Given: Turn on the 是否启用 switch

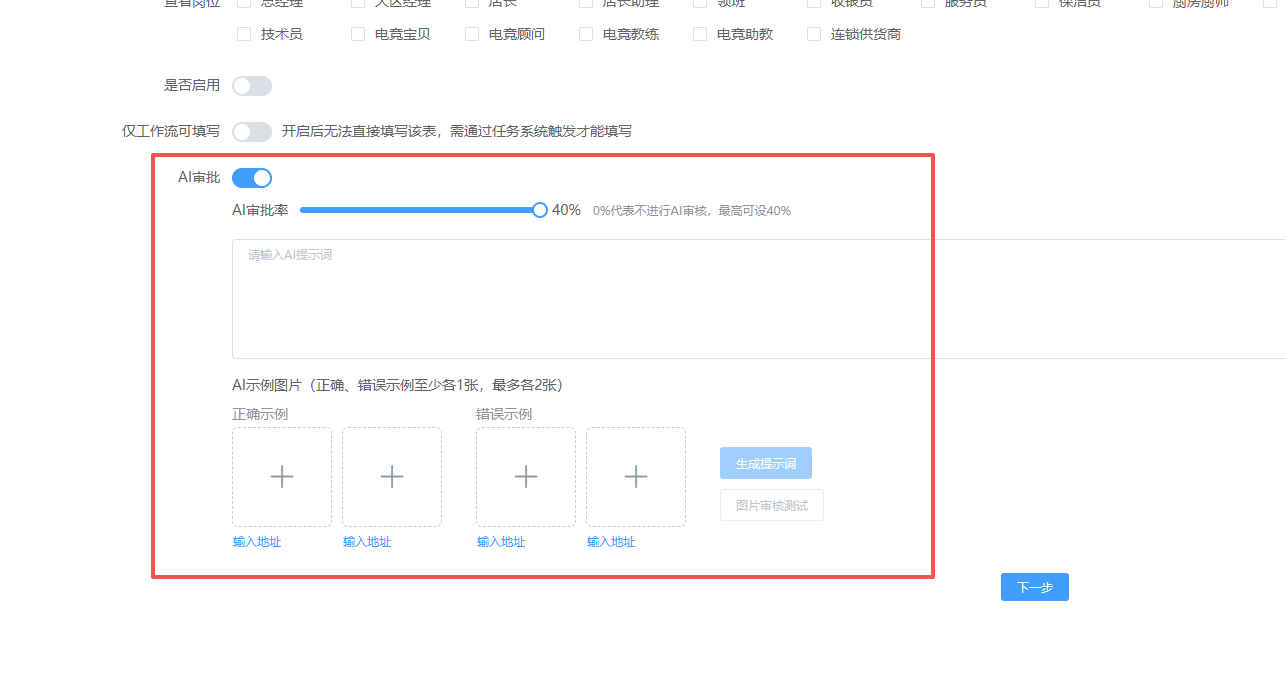Looking at the screenshot, I should point(252,86).
